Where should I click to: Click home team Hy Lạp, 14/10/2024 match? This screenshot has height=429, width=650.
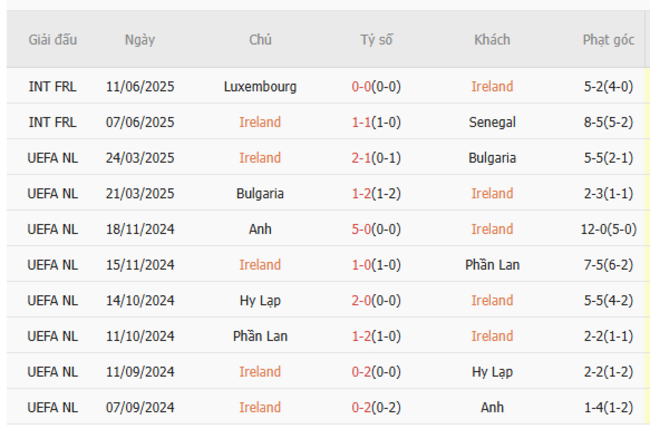pos(260,300)
